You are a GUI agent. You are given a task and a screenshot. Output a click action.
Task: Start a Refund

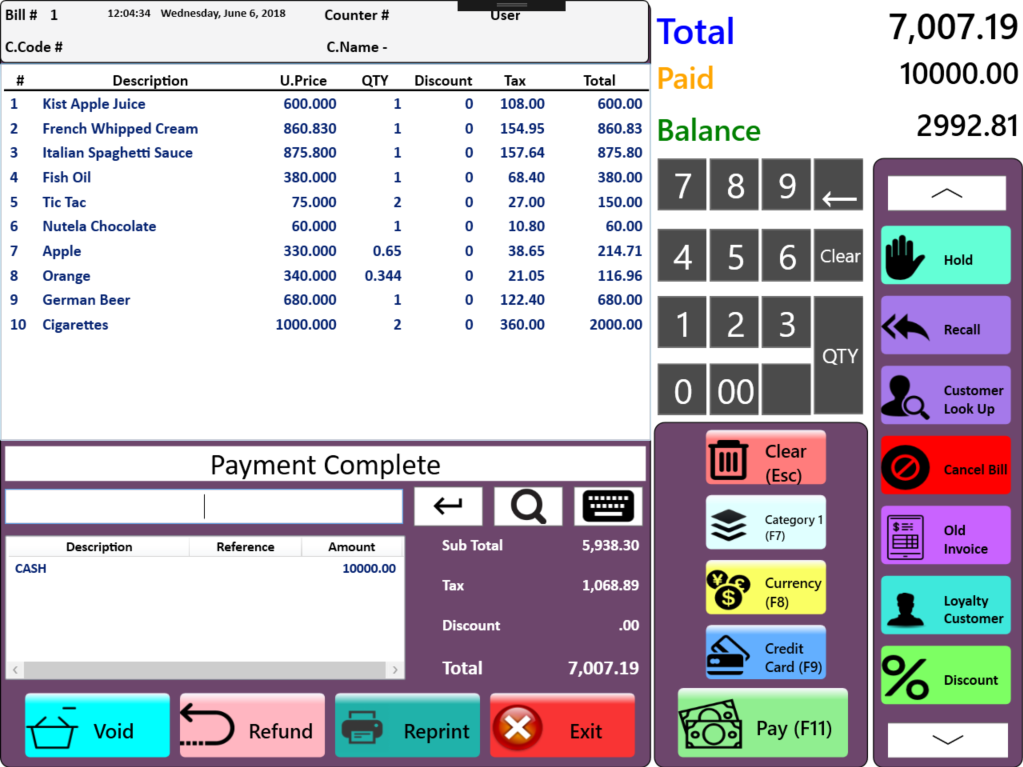coord(252,725)
